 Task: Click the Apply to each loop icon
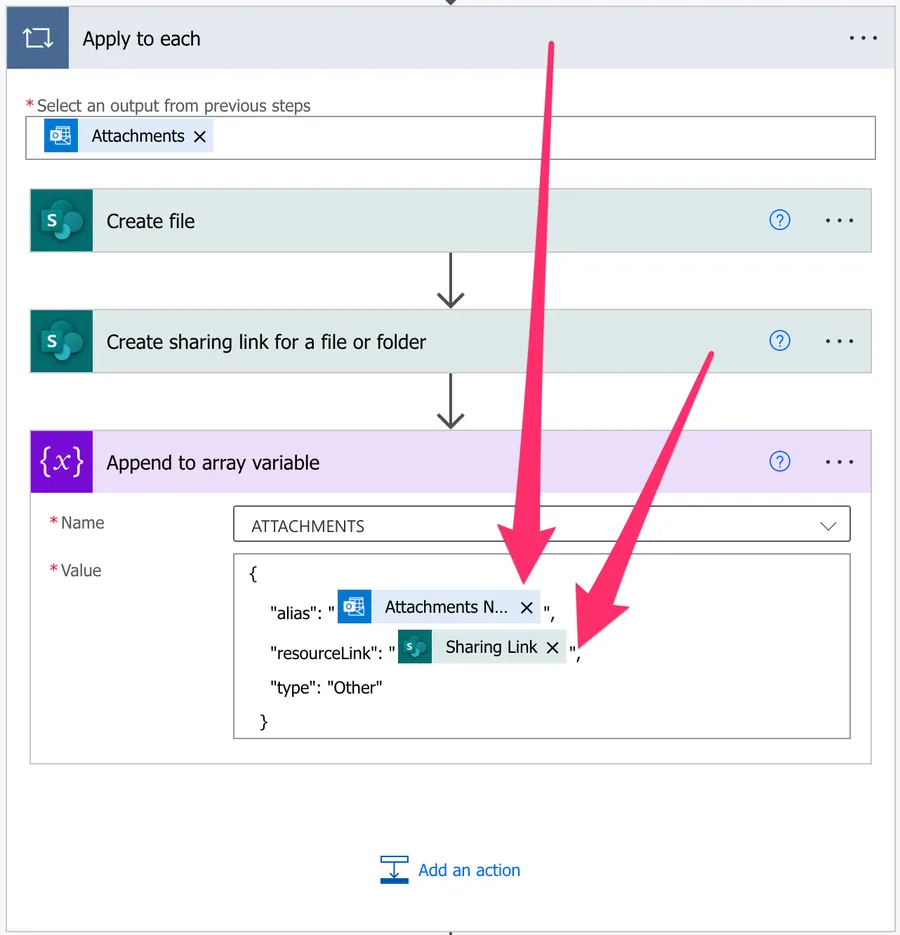[x=37, y=40]
